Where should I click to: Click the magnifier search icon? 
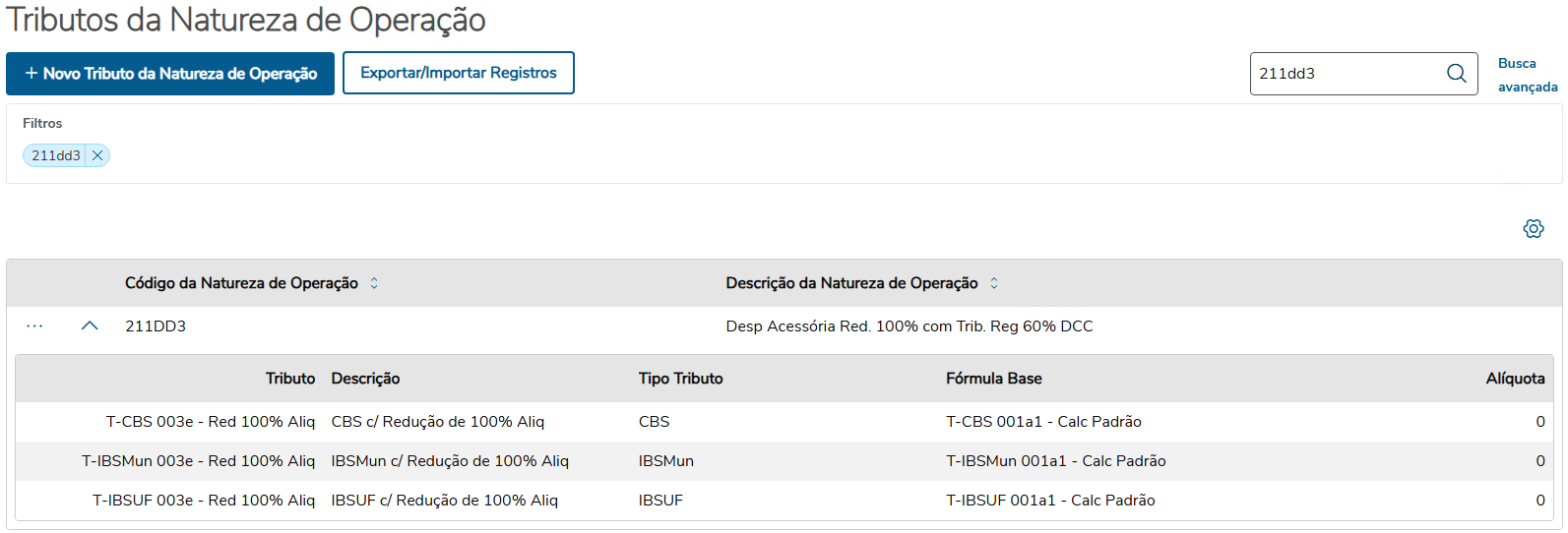(x=1457, y=74)
